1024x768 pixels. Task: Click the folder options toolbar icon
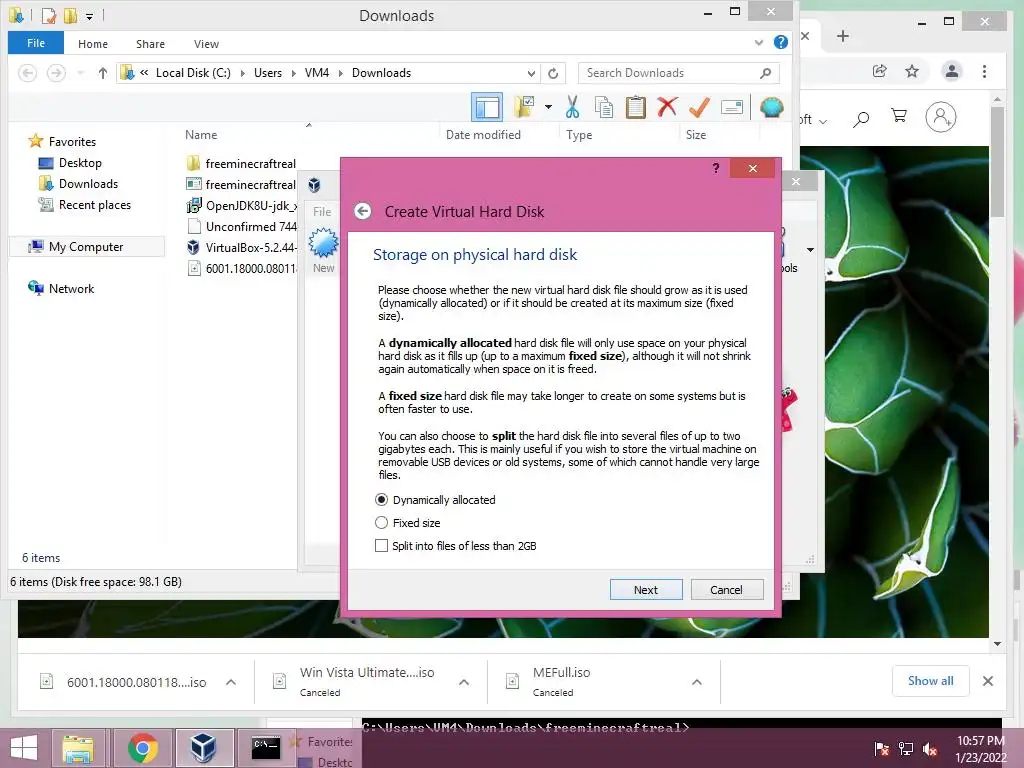click(524, 107)
